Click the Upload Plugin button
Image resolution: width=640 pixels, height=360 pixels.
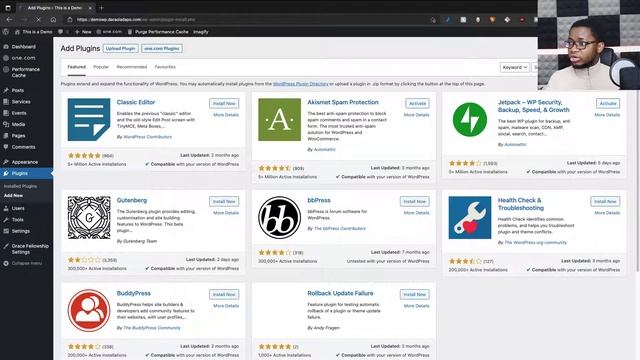[x=120, y=49]
